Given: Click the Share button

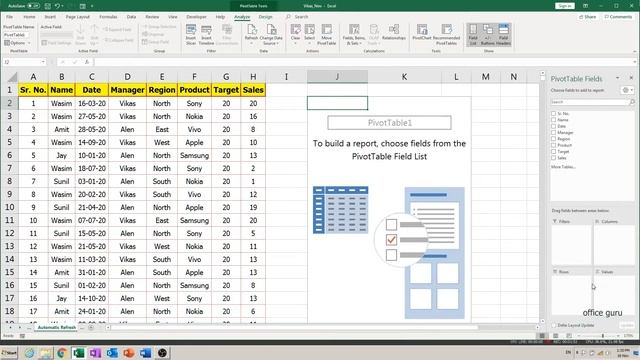Looking at the screenshot, I should (x=587, y=17).
